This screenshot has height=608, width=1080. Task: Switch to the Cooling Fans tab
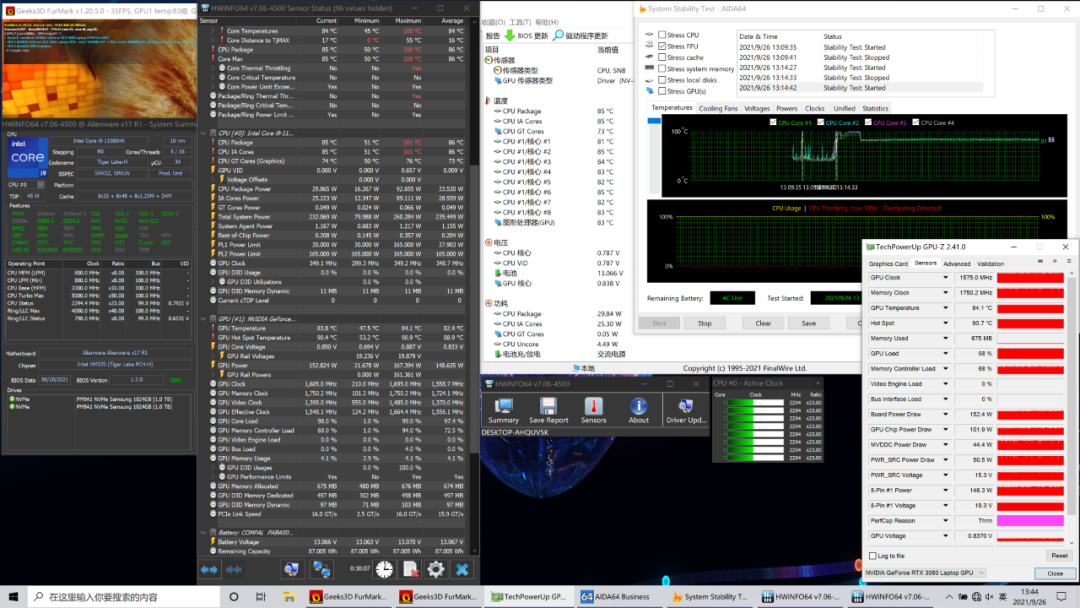718,108
